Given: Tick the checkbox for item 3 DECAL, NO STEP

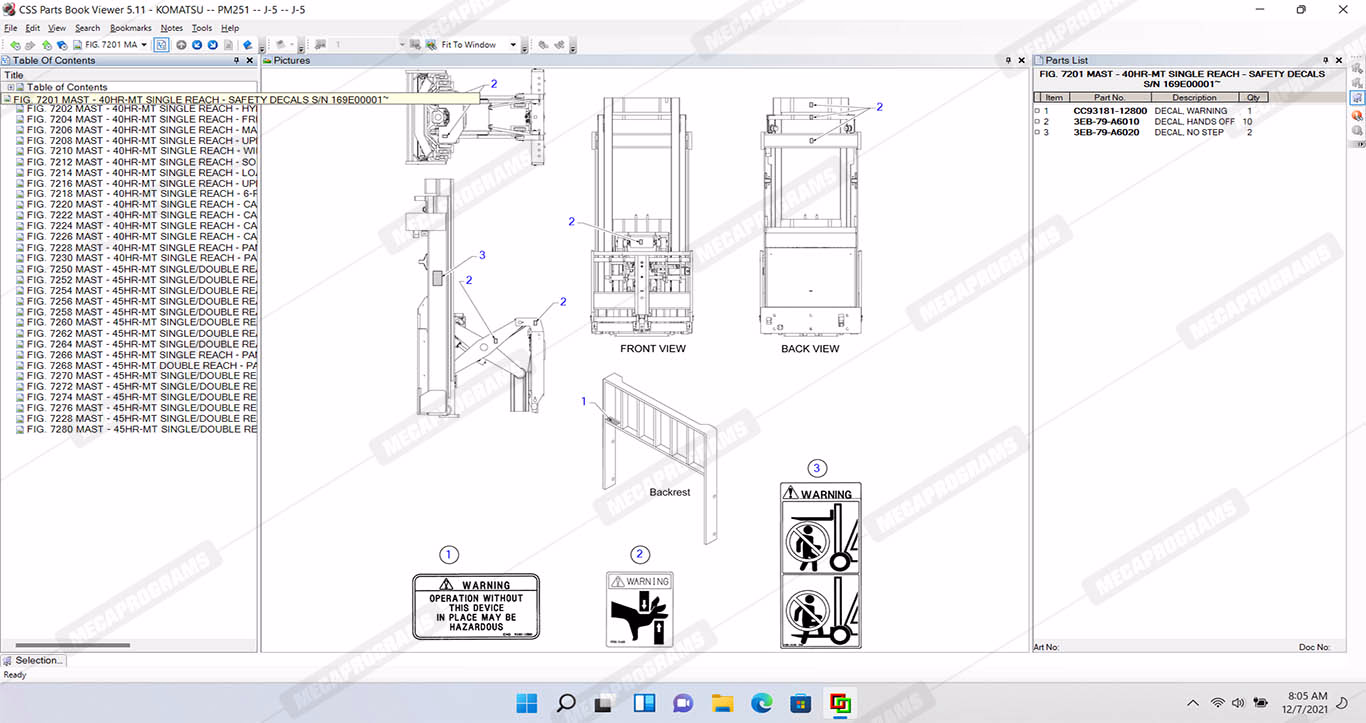Looking at the screenshot, I should 1037,133.
